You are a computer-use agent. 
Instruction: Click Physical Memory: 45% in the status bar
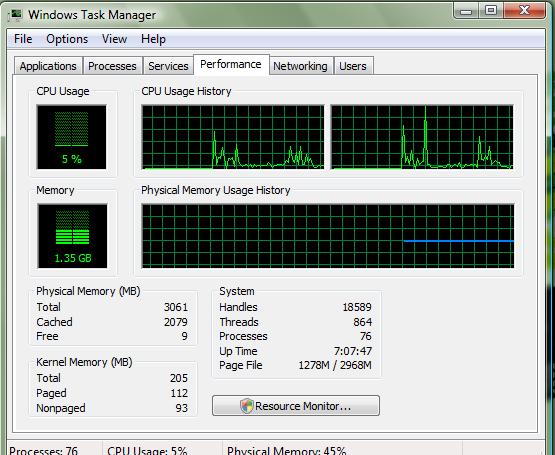[x=287, y=450]
